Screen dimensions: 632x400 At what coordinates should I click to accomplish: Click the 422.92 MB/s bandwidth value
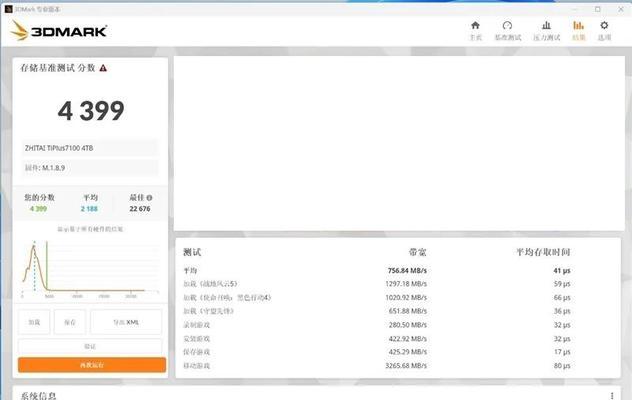coord(407,339)
